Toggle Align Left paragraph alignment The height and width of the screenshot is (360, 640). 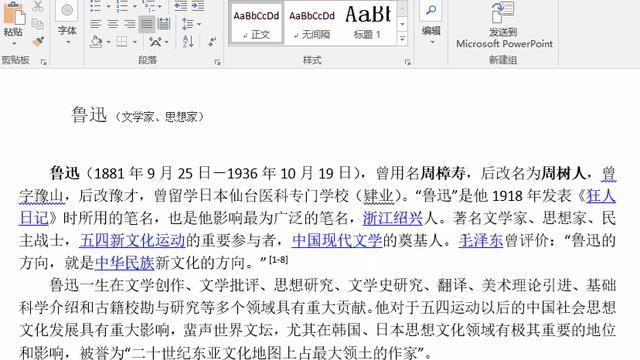tap(96, 24)
